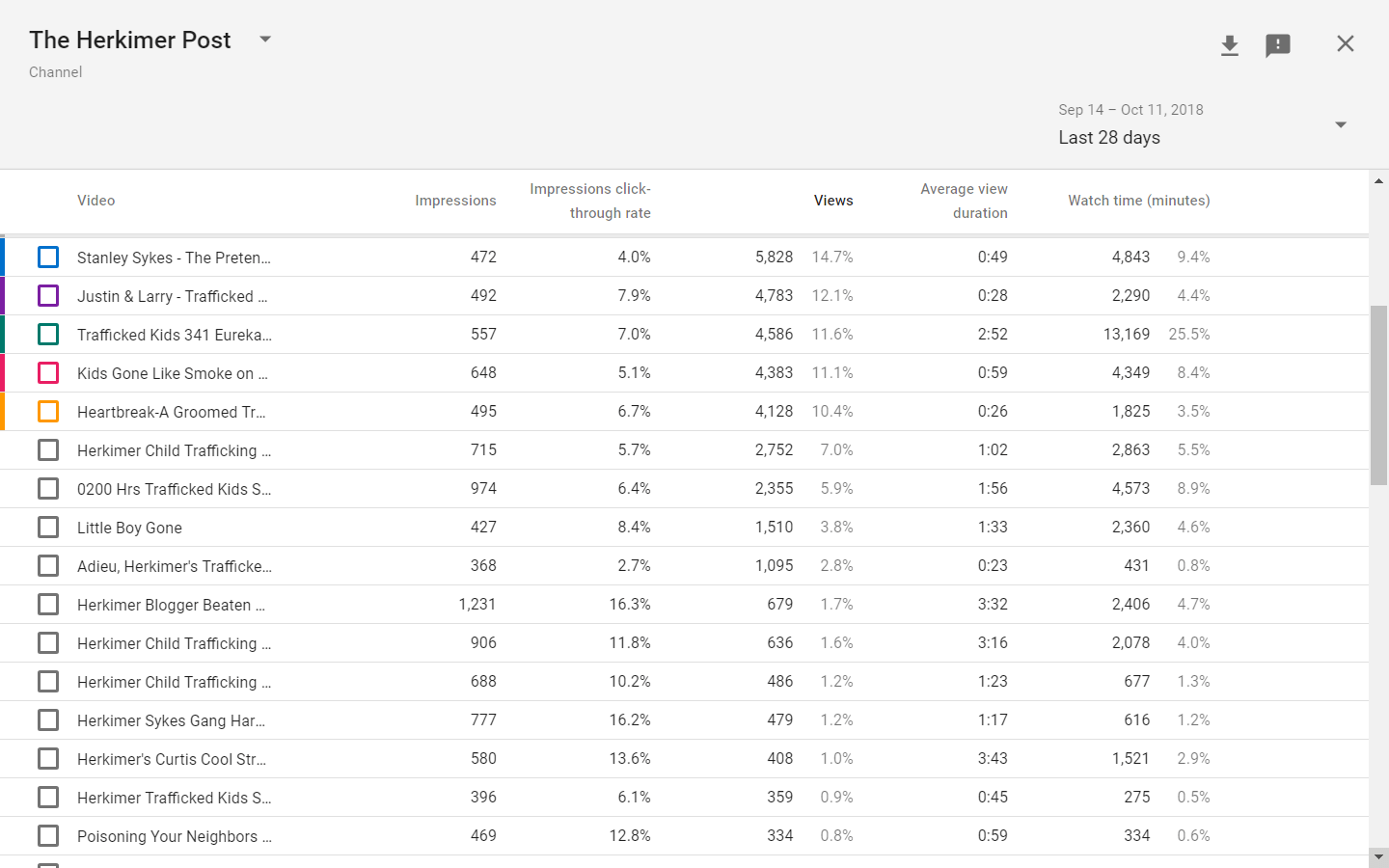
Task: Toggle the Kids Gone Like Smoke checkbox
Action: point(48,373)
